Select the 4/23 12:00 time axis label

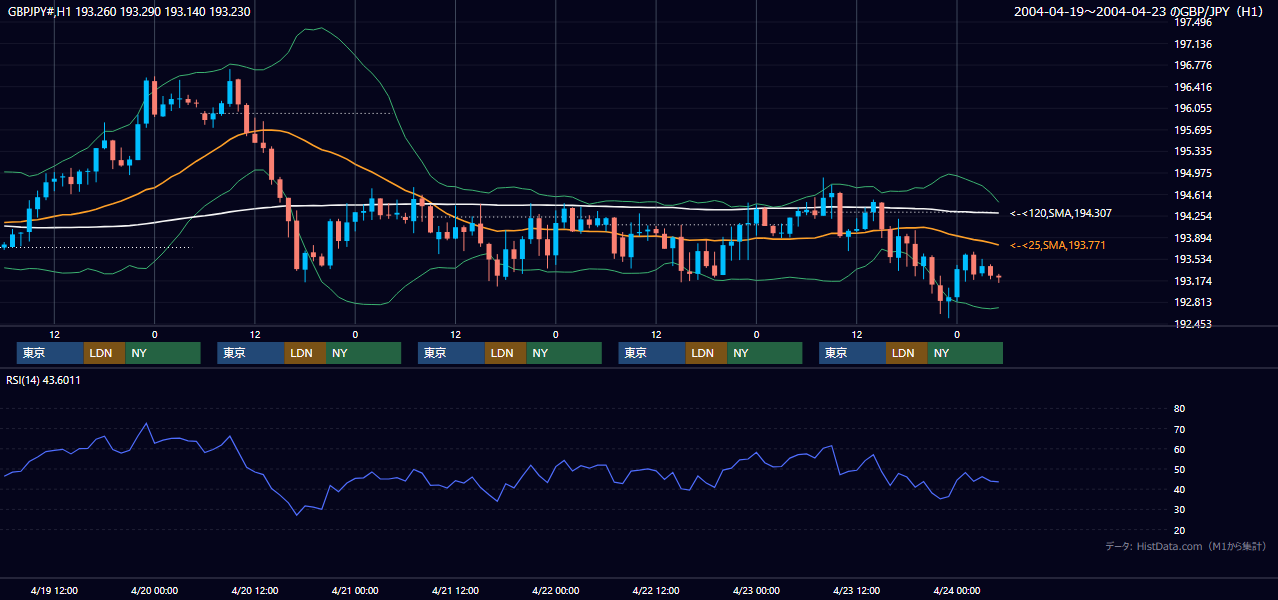(856, 591)
